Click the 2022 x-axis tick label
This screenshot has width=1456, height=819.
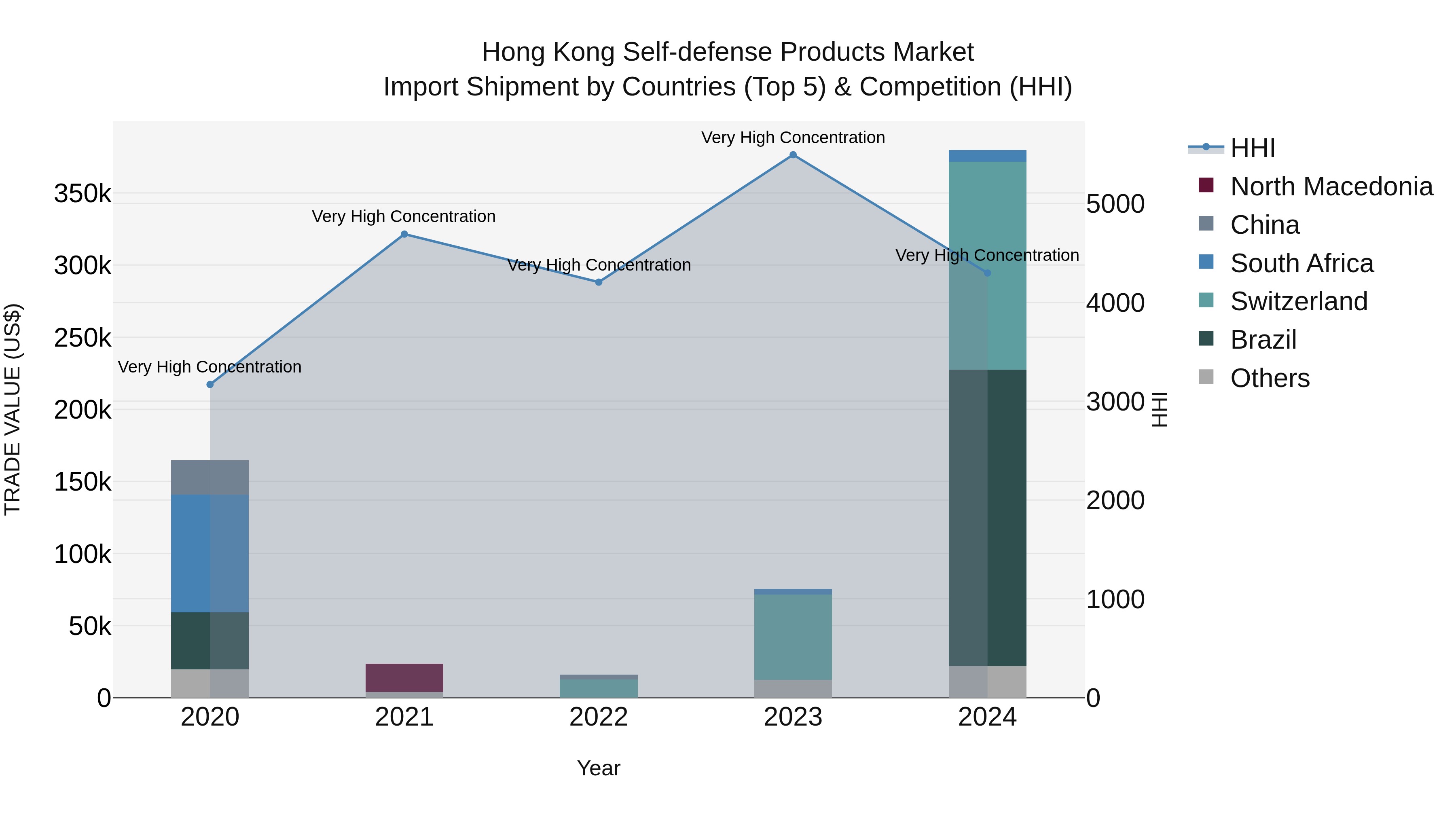[x=599, y=717]
